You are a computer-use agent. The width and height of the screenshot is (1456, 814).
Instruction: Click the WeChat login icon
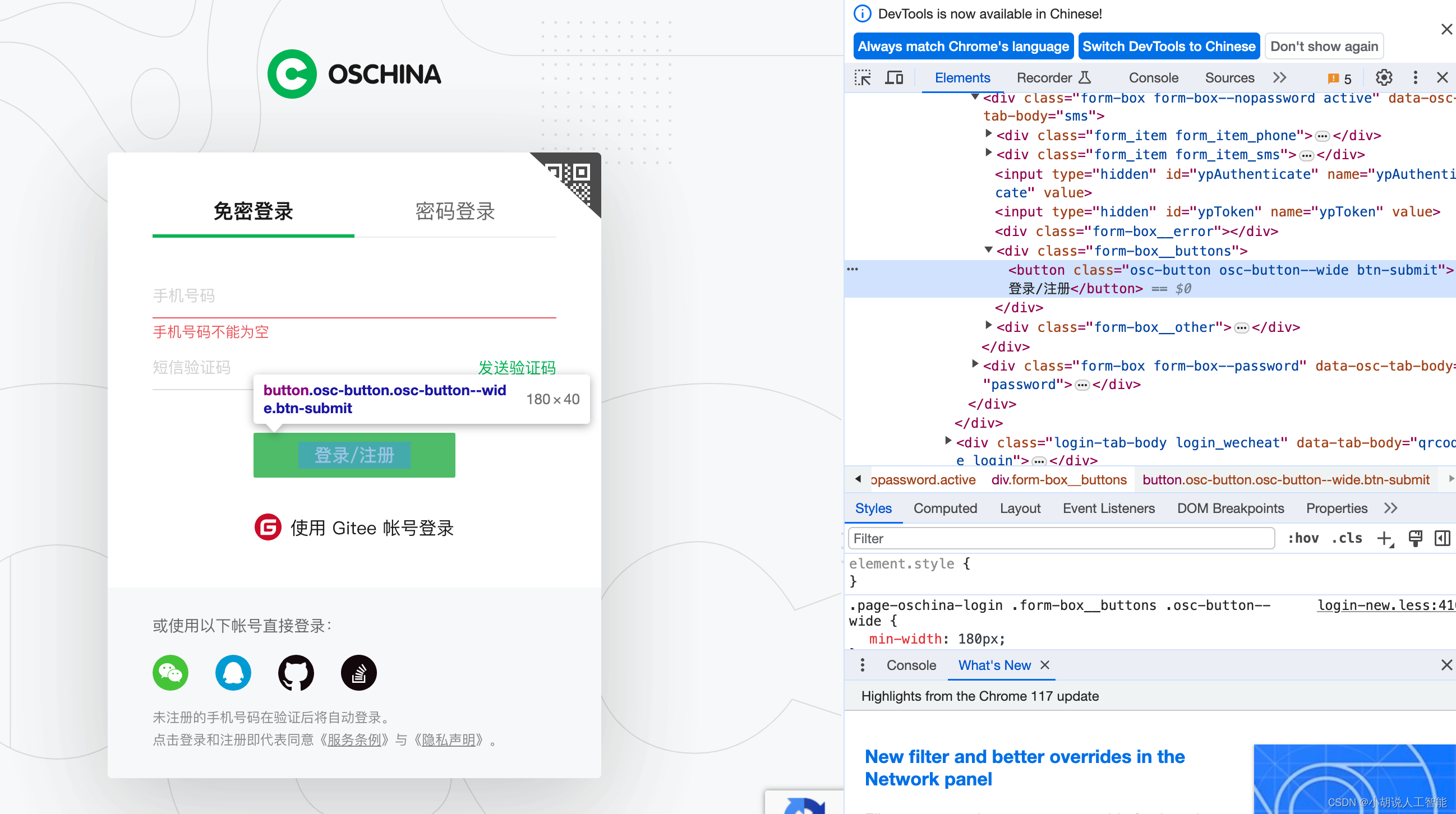[x=170, y=673]
